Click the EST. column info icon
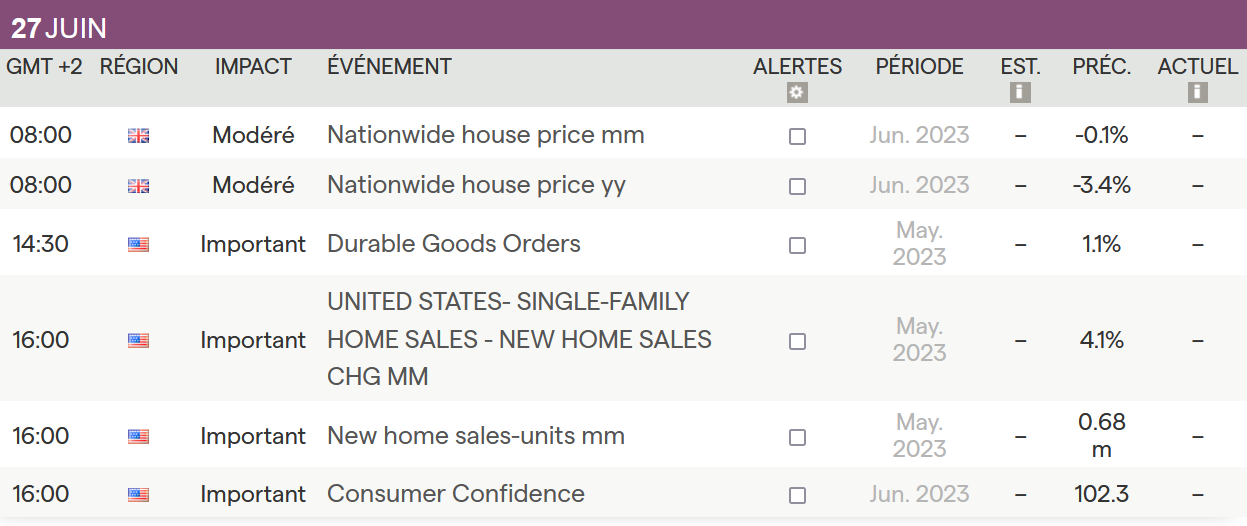The image size is (1247, 526). tap(1020, 93)
